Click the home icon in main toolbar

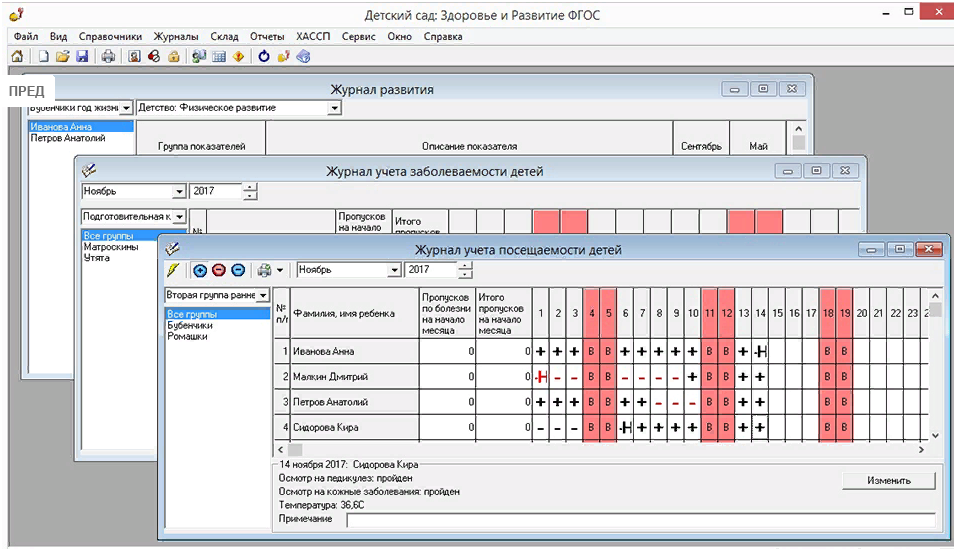coord(16,56)
